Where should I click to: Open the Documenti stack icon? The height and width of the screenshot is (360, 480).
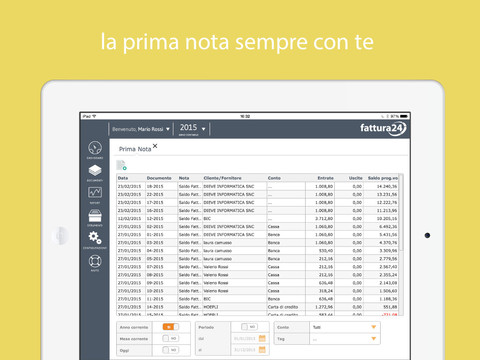(95, 170)
